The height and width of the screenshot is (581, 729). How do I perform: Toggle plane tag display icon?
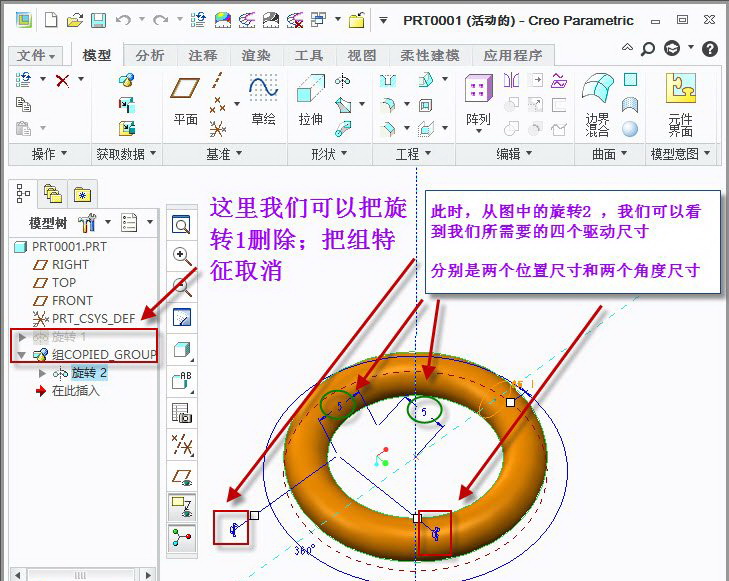[182, 507]
